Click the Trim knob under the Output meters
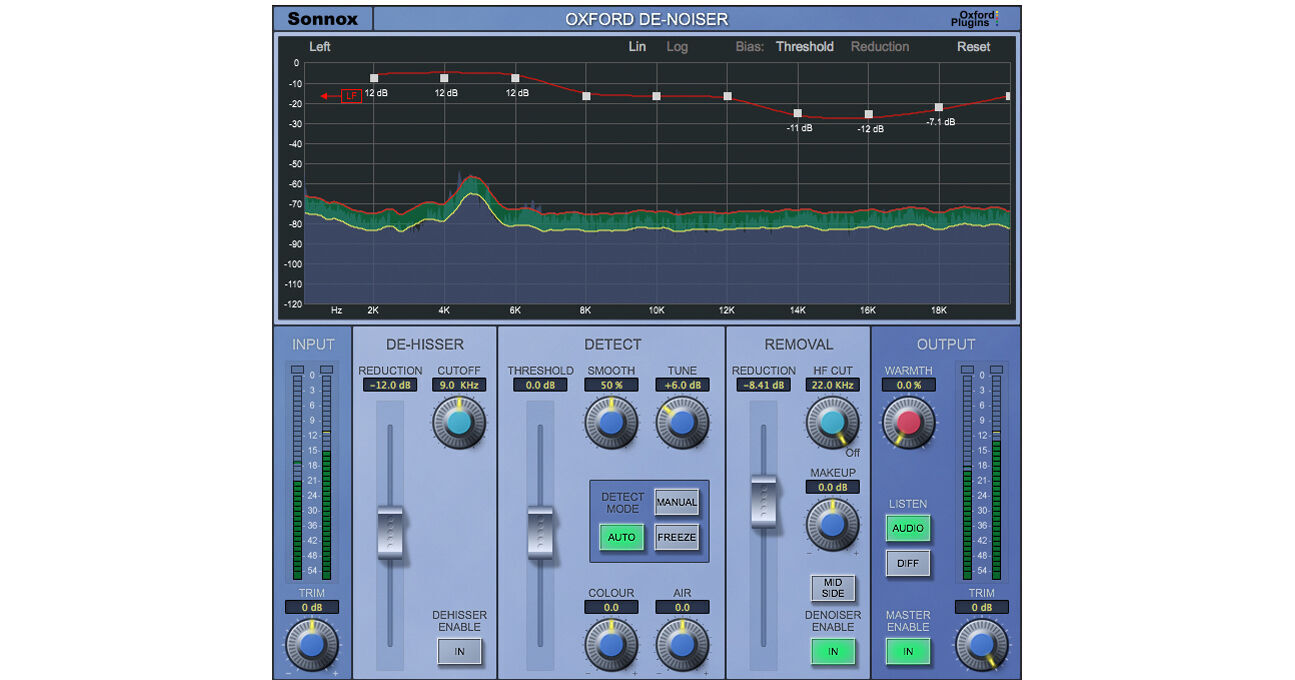Image resolution: width=1295 pixels, height=680 pixels. tap(981, 644)
